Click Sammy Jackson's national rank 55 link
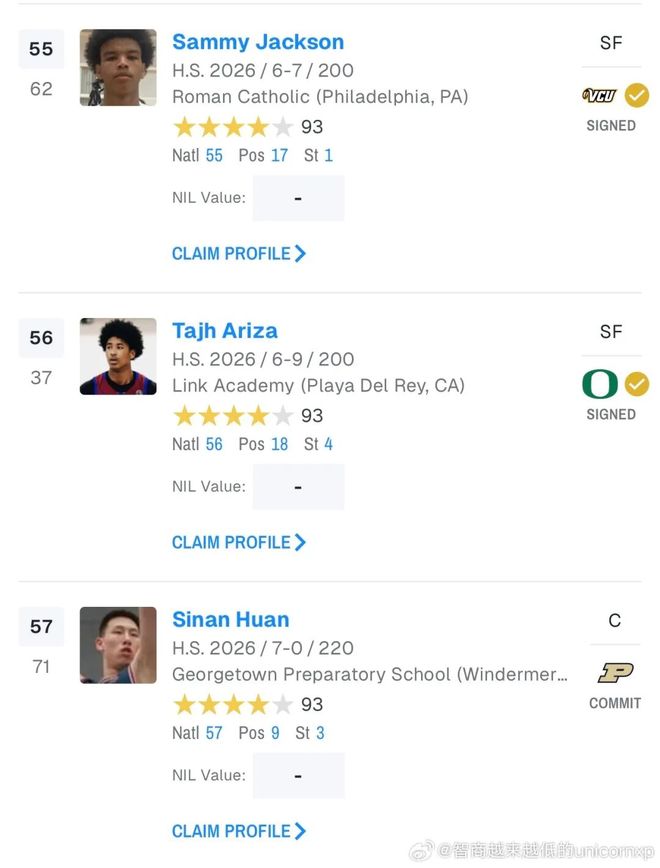The image size is (660, 868). tap(214, 156)
